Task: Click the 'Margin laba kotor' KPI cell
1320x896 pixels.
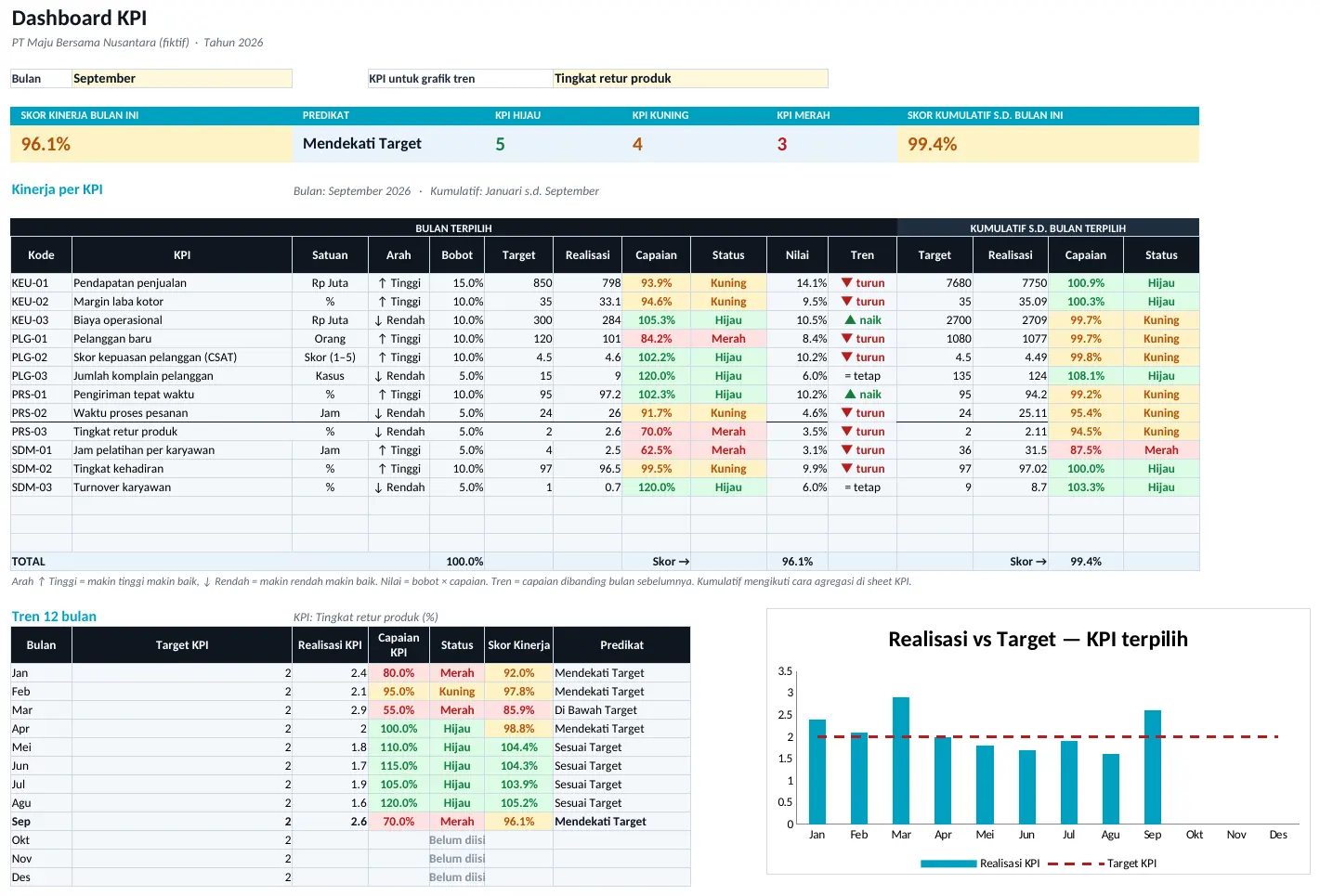Action: pyautogui.click(x=182, y=302)
